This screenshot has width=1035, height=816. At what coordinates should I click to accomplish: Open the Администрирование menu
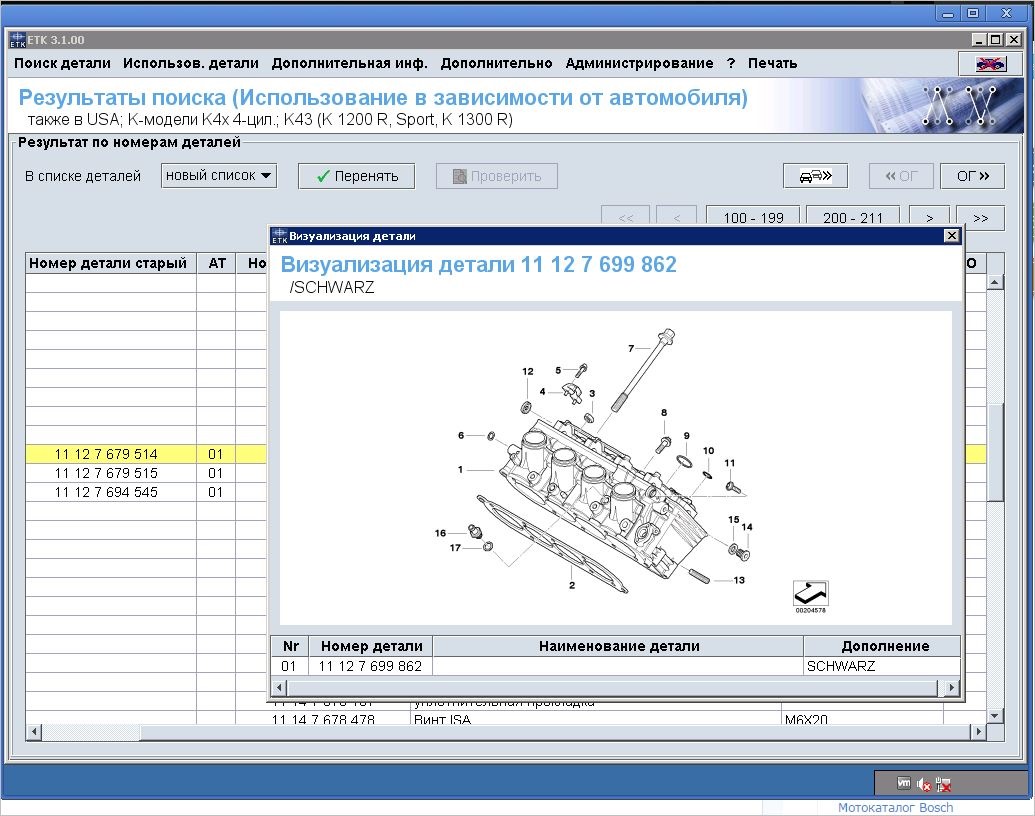pyautogui.click(x=639, y=63)
